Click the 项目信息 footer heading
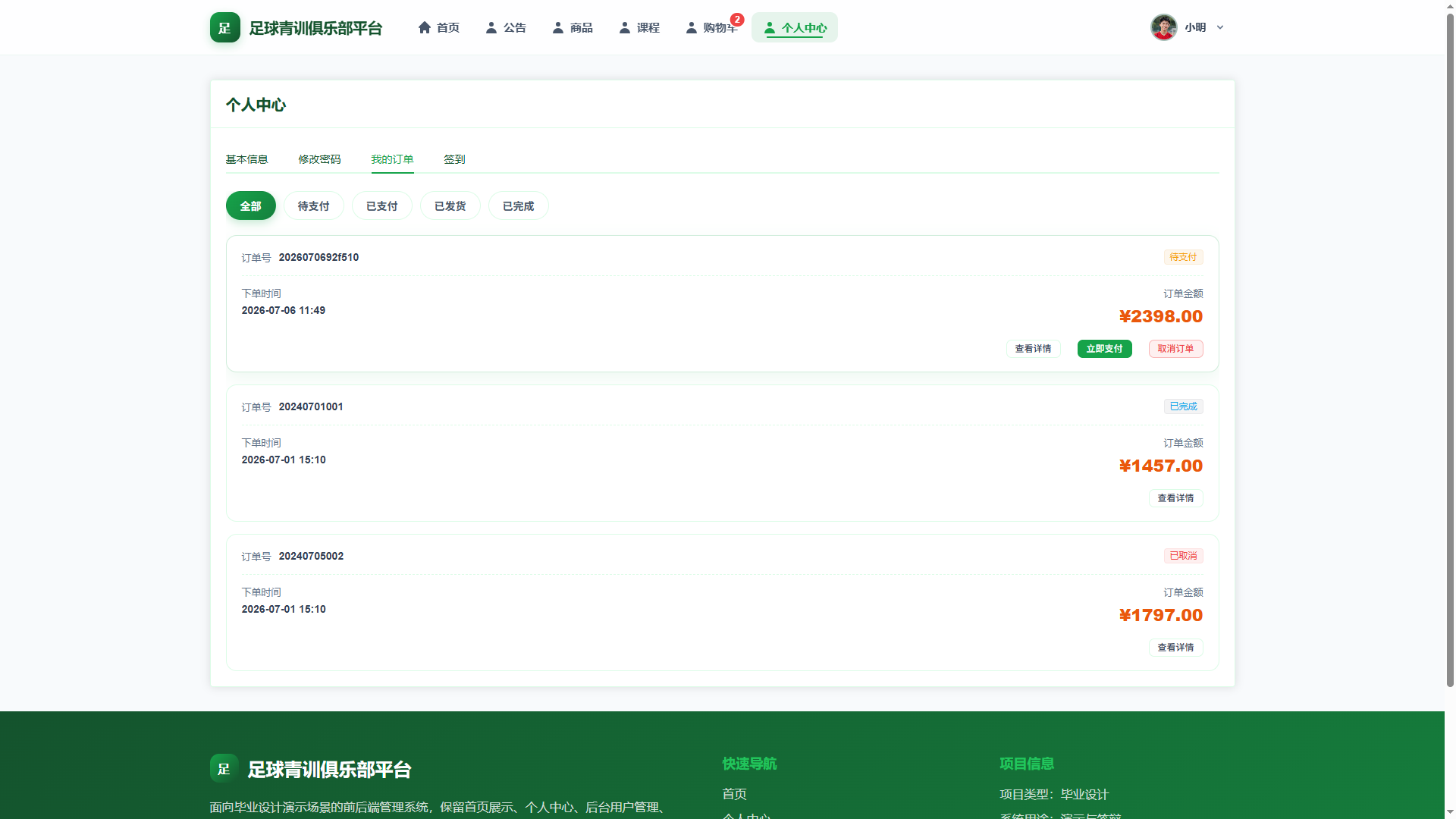This screenshot has height=819, width=1456. [x=1027, y=764]
